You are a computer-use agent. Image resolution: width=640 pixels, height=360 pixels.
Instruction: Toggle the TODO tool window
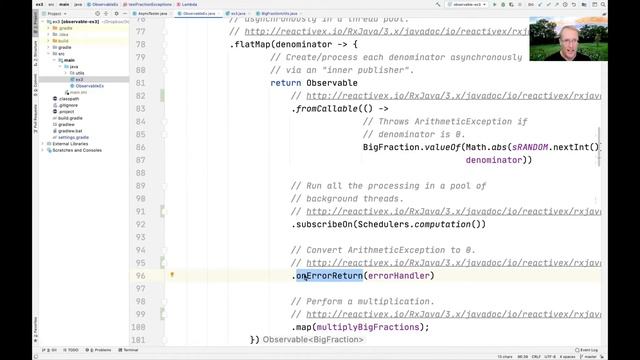point(71,350)
